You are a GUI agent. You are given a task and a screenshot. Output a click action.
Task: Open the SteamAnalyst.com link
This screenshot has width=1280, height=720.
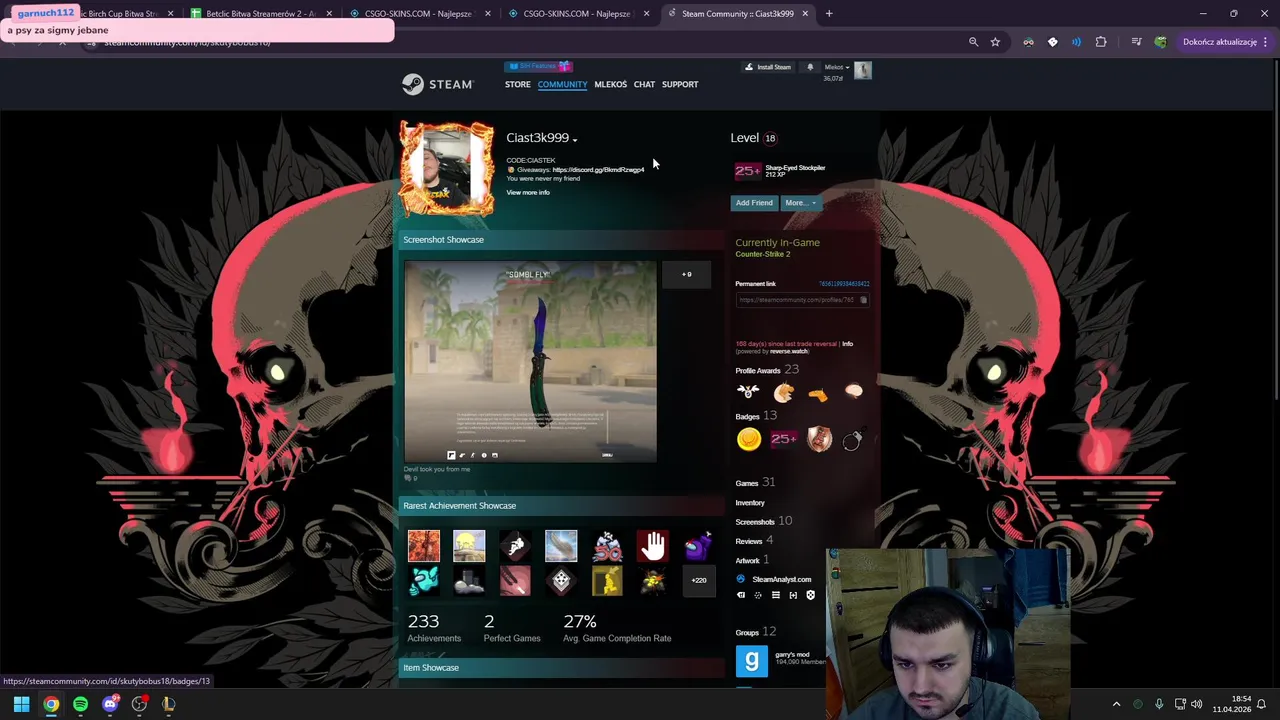[x=781, y=580]
